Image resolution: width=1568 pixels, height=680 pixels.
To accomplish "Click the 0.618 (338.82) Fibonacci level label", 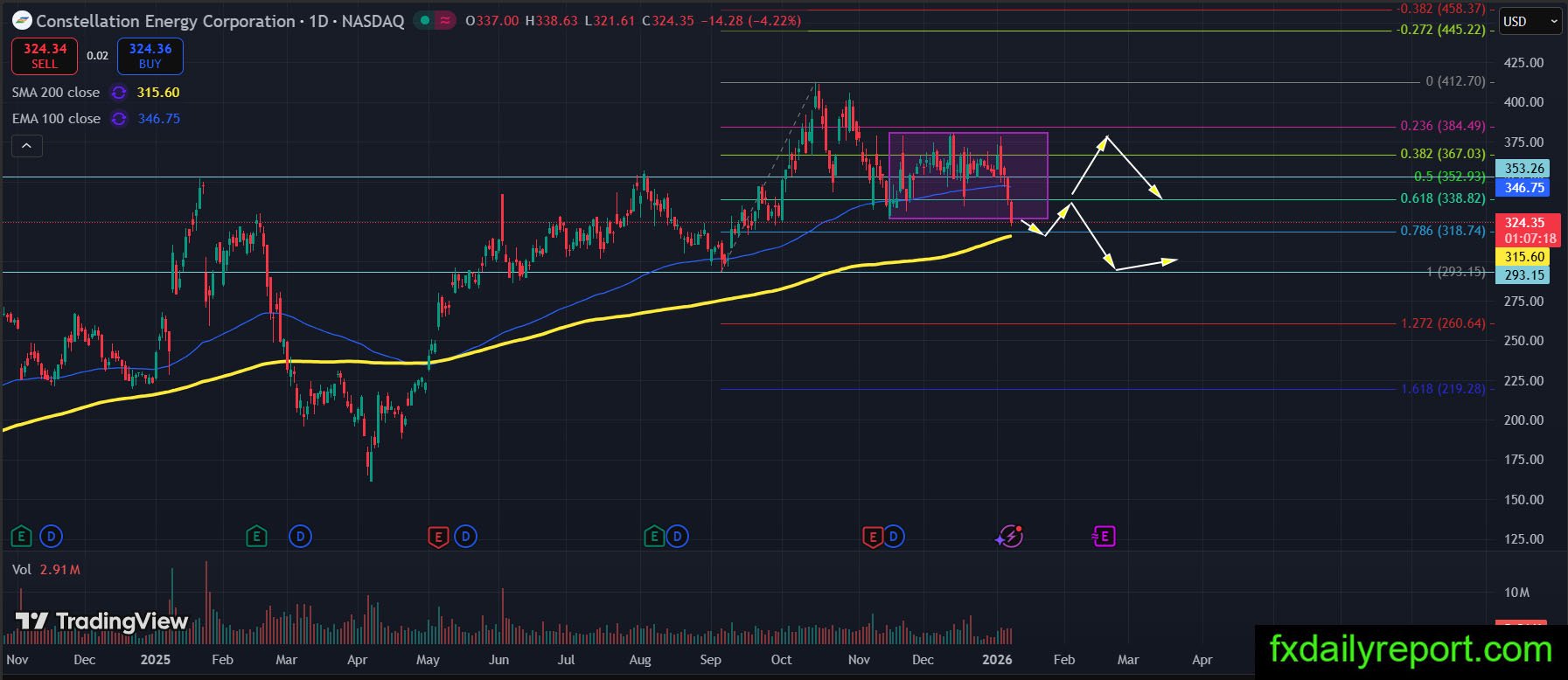I will pyautogui.click(x=1443, y=198).
